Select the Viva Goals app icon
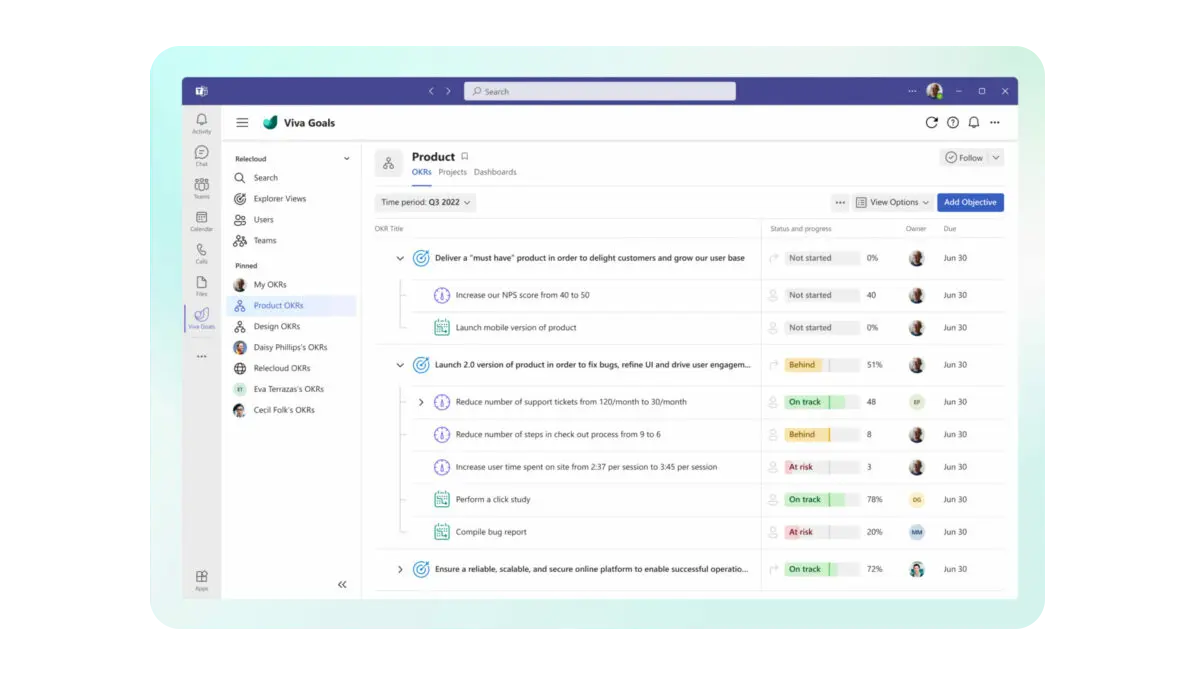Screen dimensions: 1200x675 [x=201, y=318]
